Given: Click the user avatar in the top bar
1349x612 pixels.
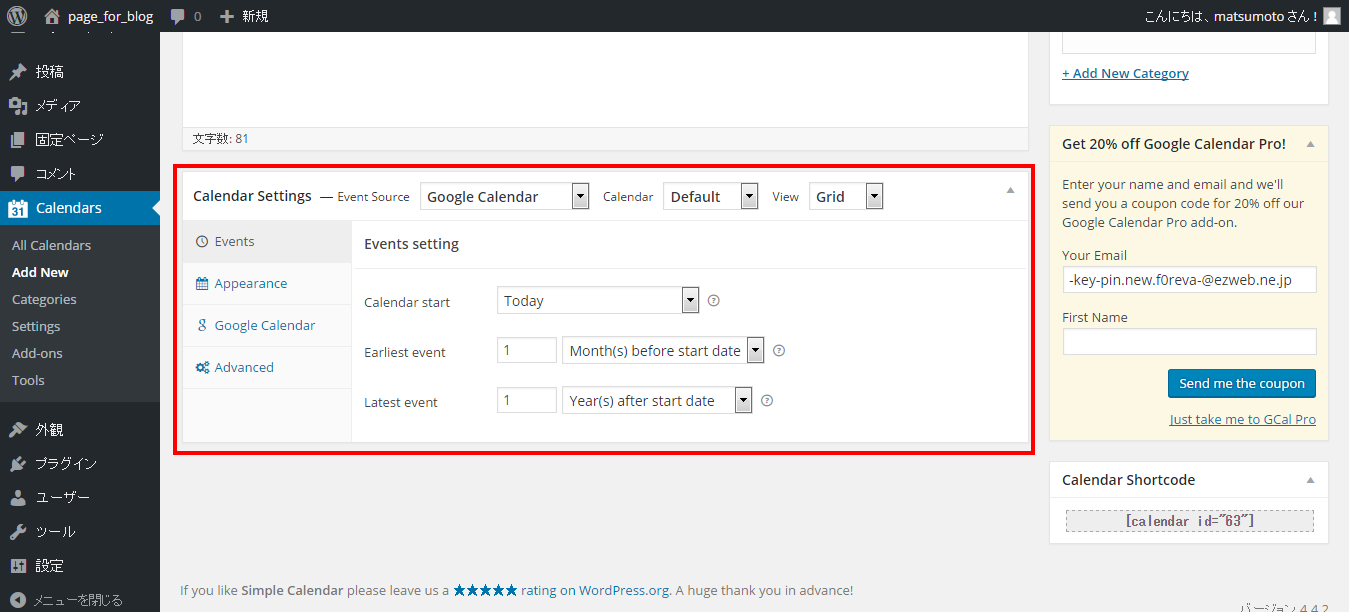Looking at the screenshot, I should point(1331,16).
